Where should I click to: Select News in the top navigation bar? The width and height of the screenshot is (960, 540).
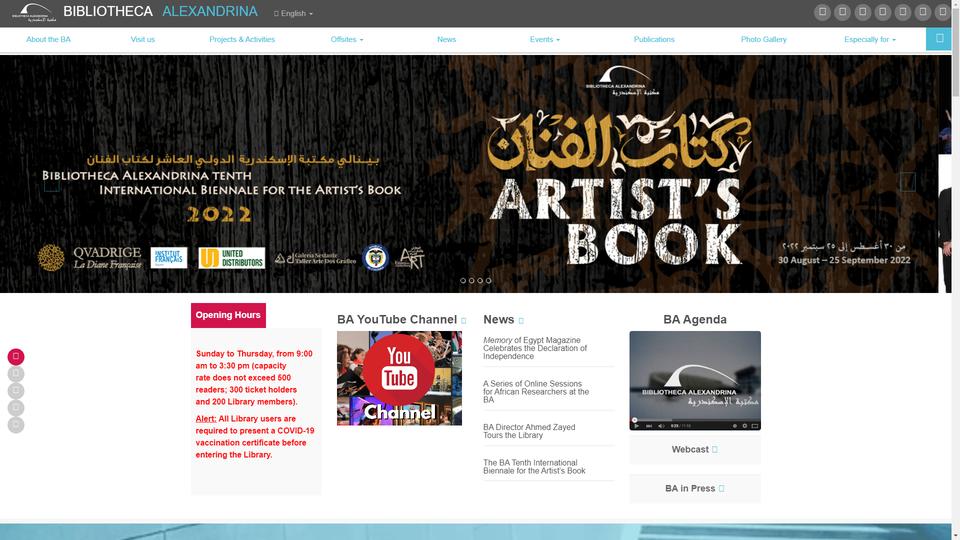(x=446, y=39)
